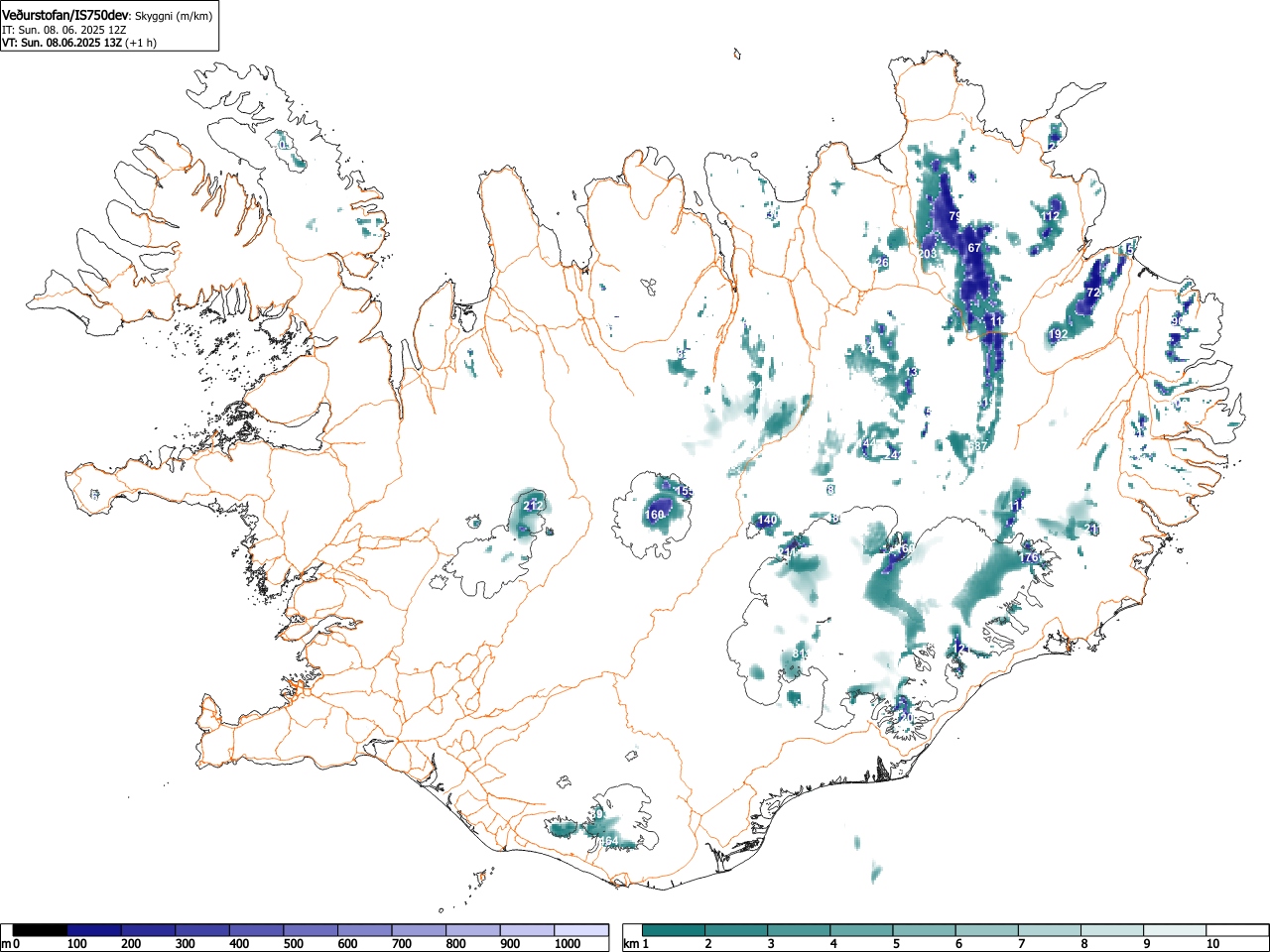Click the visibility value '155' on the map
1270x952 pixels.
click(685, 491)
